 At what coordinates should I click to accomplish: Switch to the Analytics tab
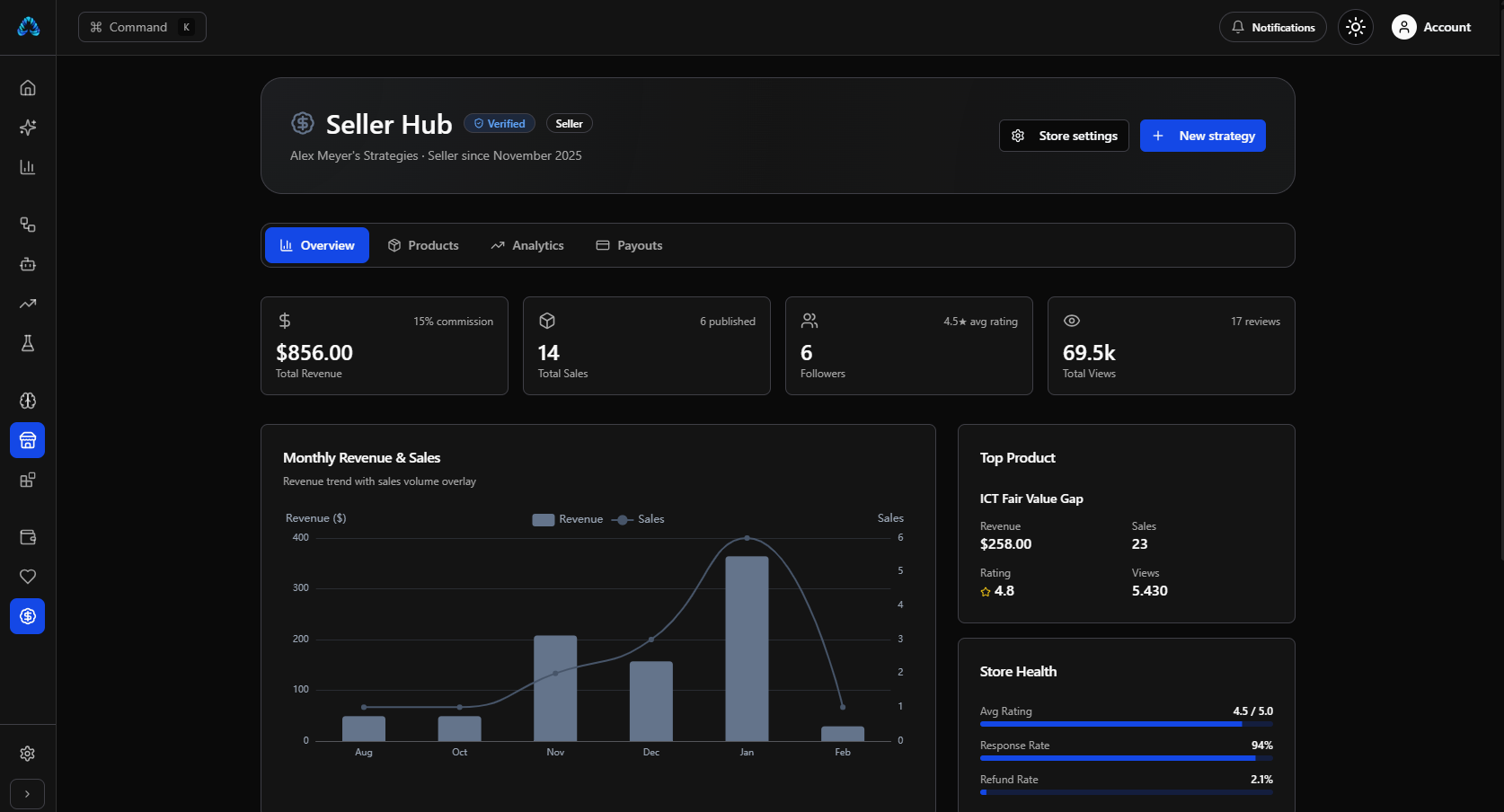pos(527,245)
